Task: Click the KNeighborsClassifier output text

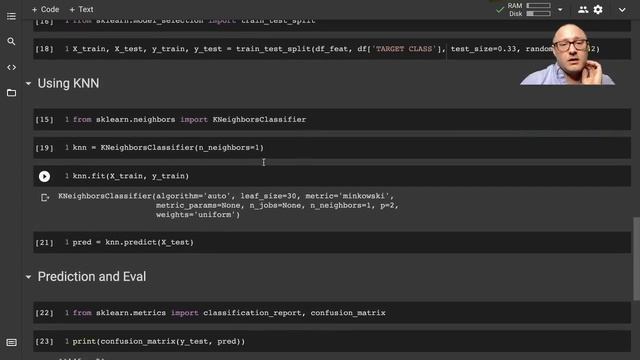Action: coord(229,205)
